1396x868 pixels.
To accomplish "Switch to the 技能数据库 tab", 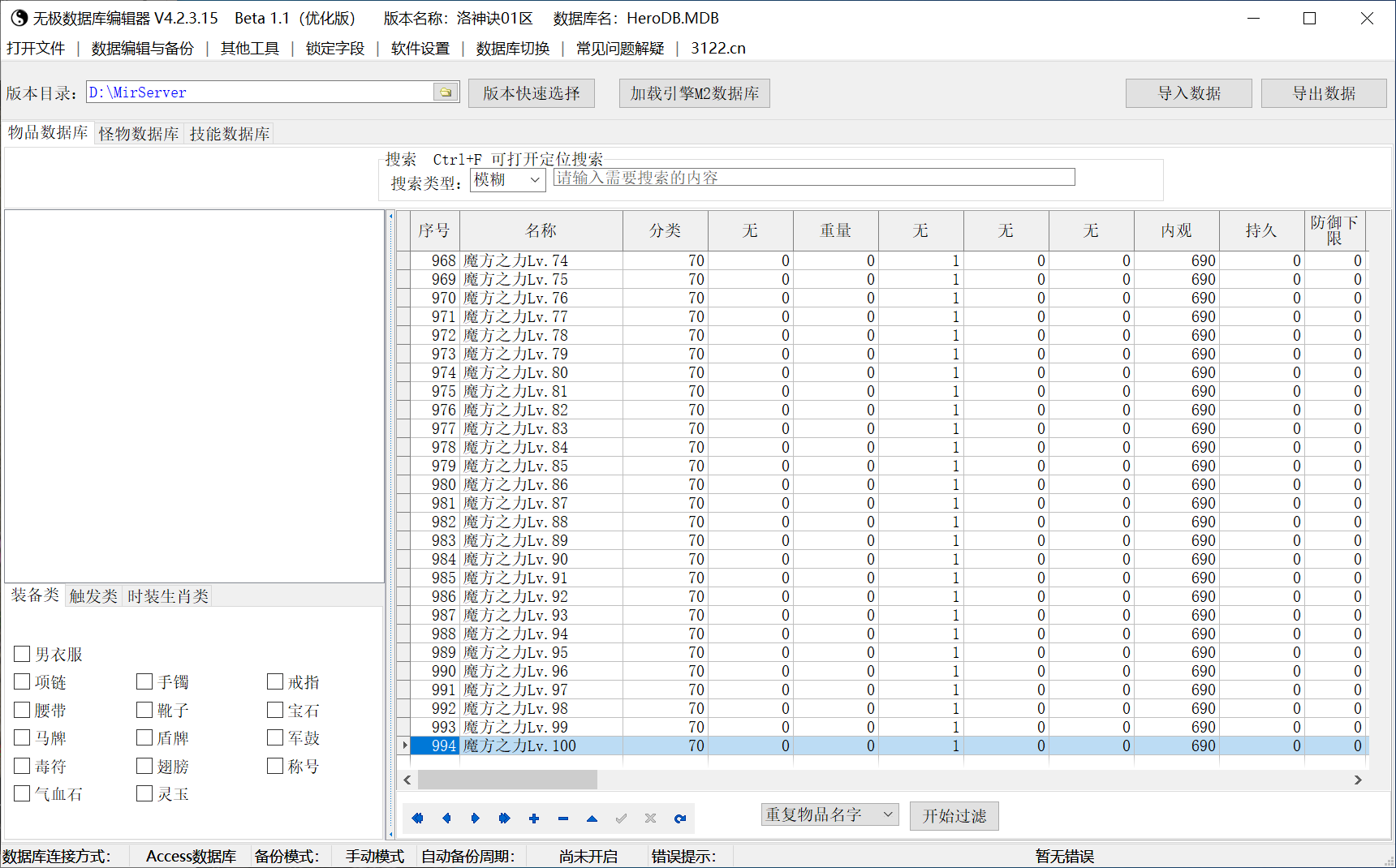I will pos(230,134).
